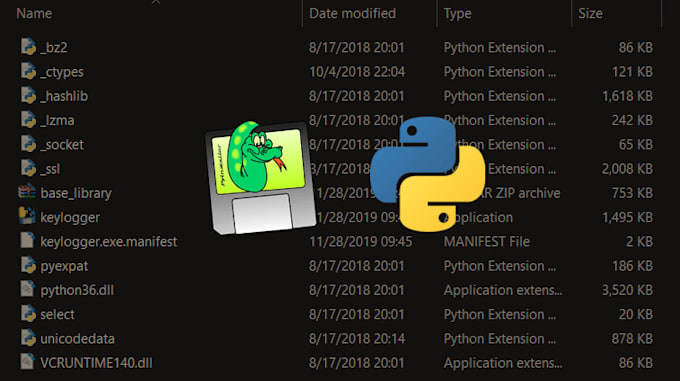The image size is (680, 381).
Task: Select the _socket file name
Action: 62,144
